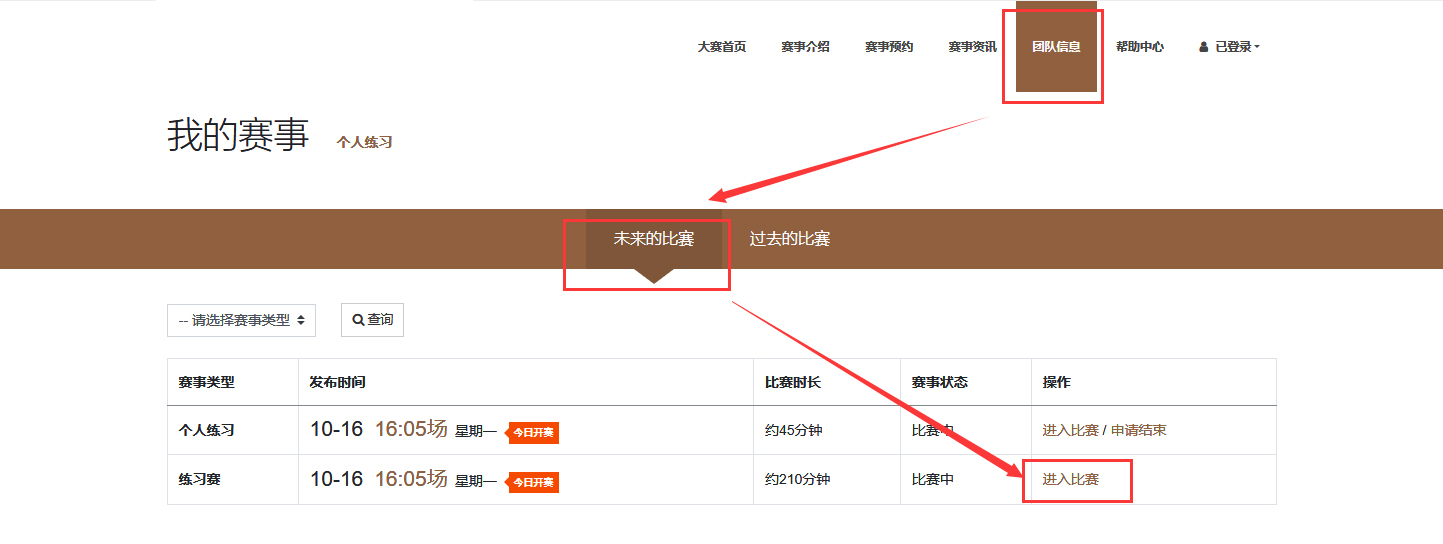The height and width of the screenshot is (544, 1443).
Task: Open 赛事资讯 navigation item
Action: point(972,47)
